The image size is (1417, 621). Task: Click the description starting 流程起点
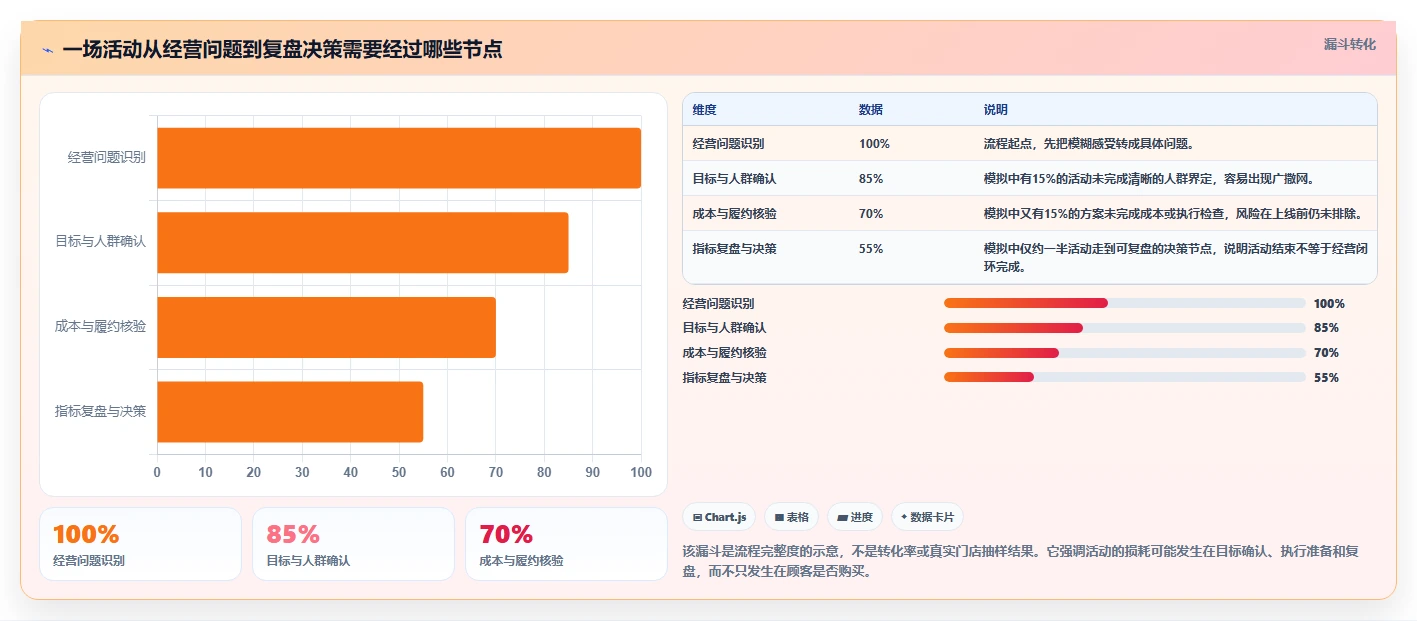(1089, 144)
